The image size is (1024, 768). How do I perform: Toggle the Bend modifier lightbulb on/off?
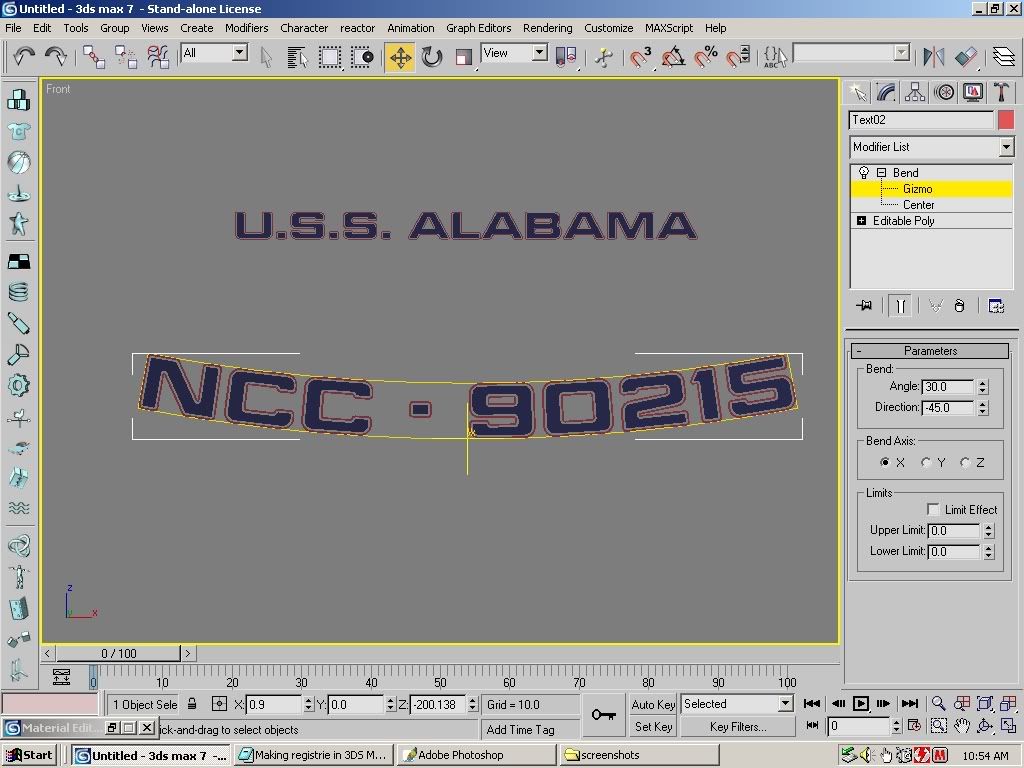[x=863, y=172]
